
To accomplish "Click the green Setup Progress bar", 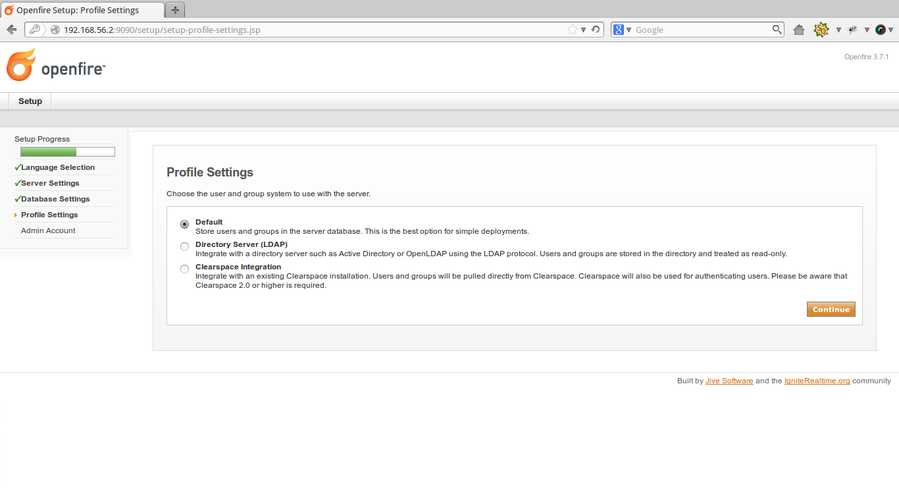I will click(x=68, y=152).
